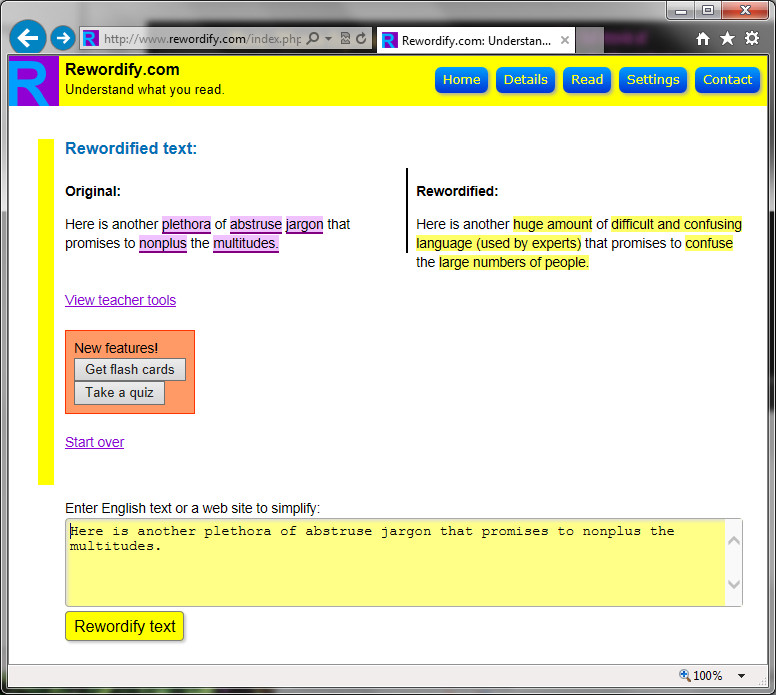Viewport: 776px width, 695px height.
Task: Click the refresh page icon
Action: [x=361, y=39]
